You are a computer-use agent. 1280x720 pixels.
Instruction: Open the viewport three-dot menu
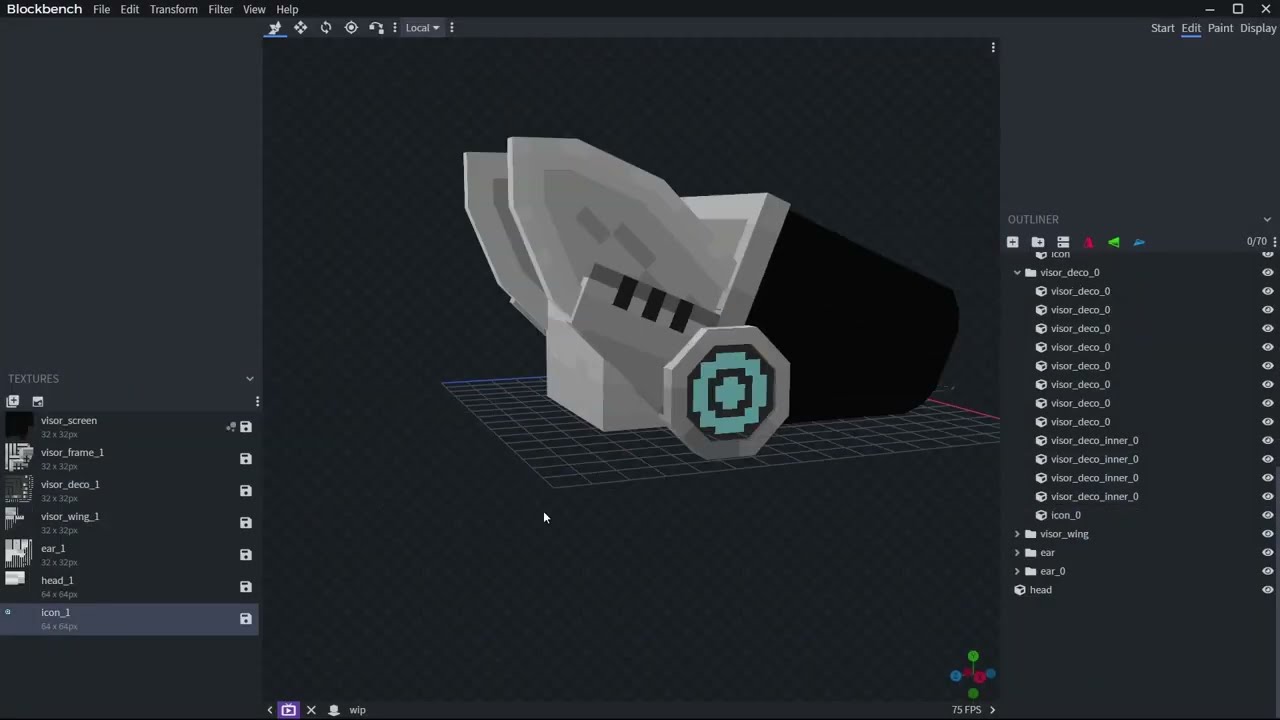(x=993, y=48)
